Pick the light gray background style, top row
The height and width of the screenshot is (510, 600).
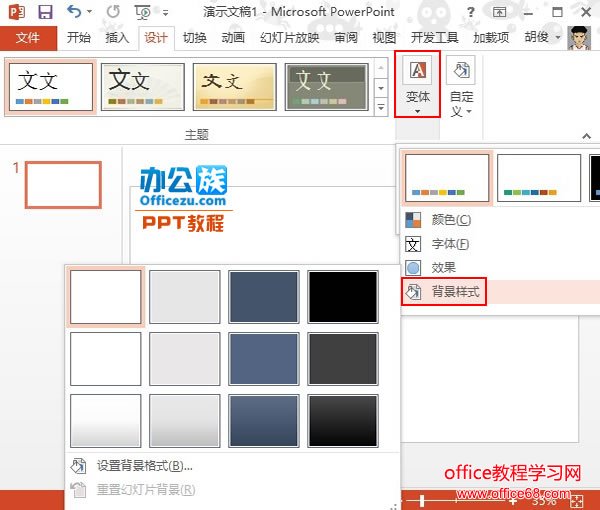coord(185,297)
